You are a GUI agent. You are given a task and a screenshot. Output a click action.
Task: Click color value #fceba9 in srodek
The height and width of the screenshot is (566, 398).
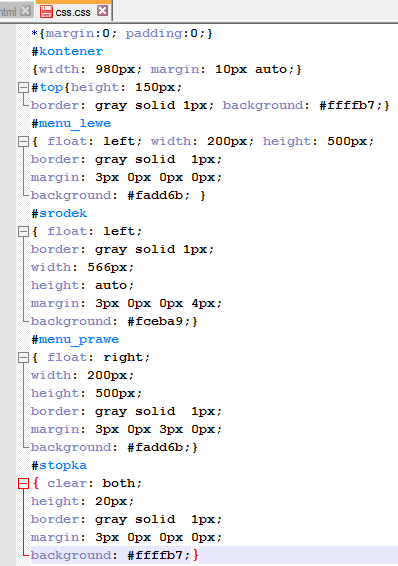point(155,321)
